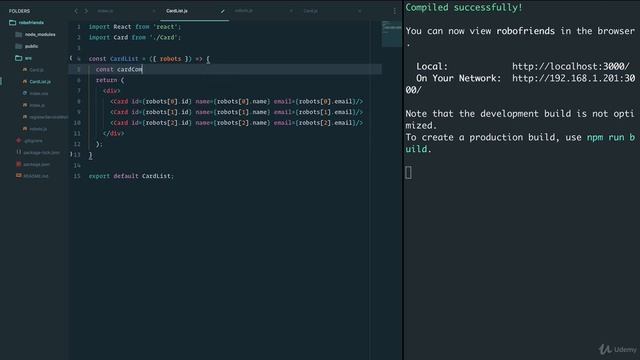Click the terminal cursor block
The height and width of the screenshot is (360, 640).
409,173
